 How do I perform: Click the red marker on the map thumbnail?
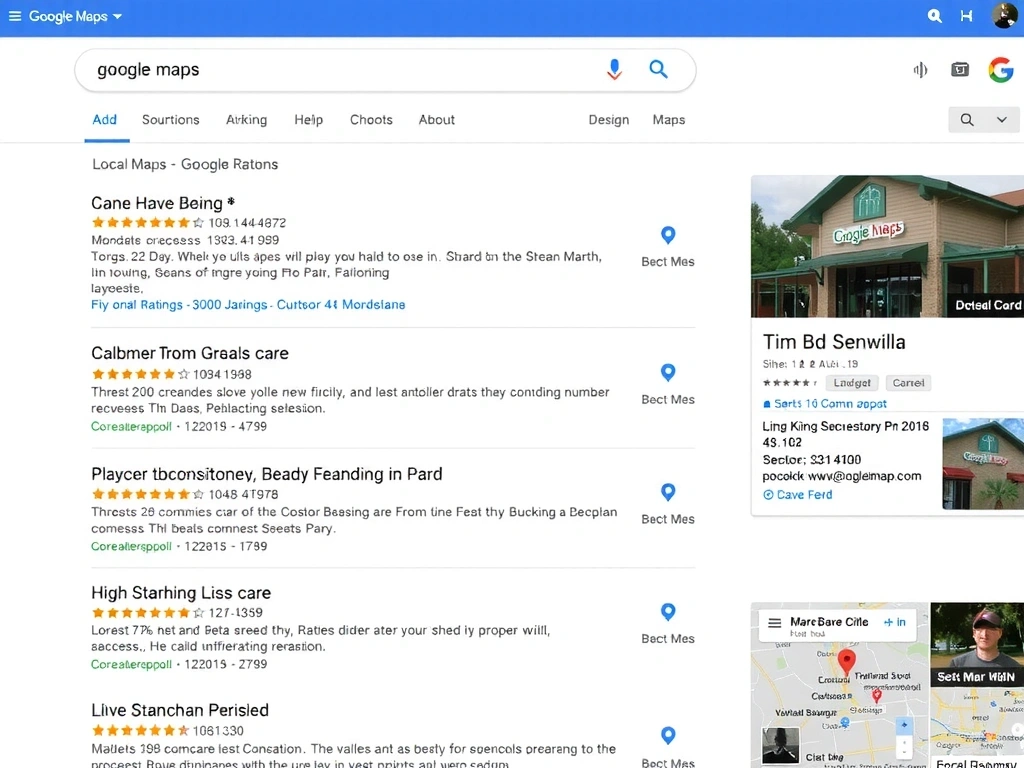[x=846, y=661]
